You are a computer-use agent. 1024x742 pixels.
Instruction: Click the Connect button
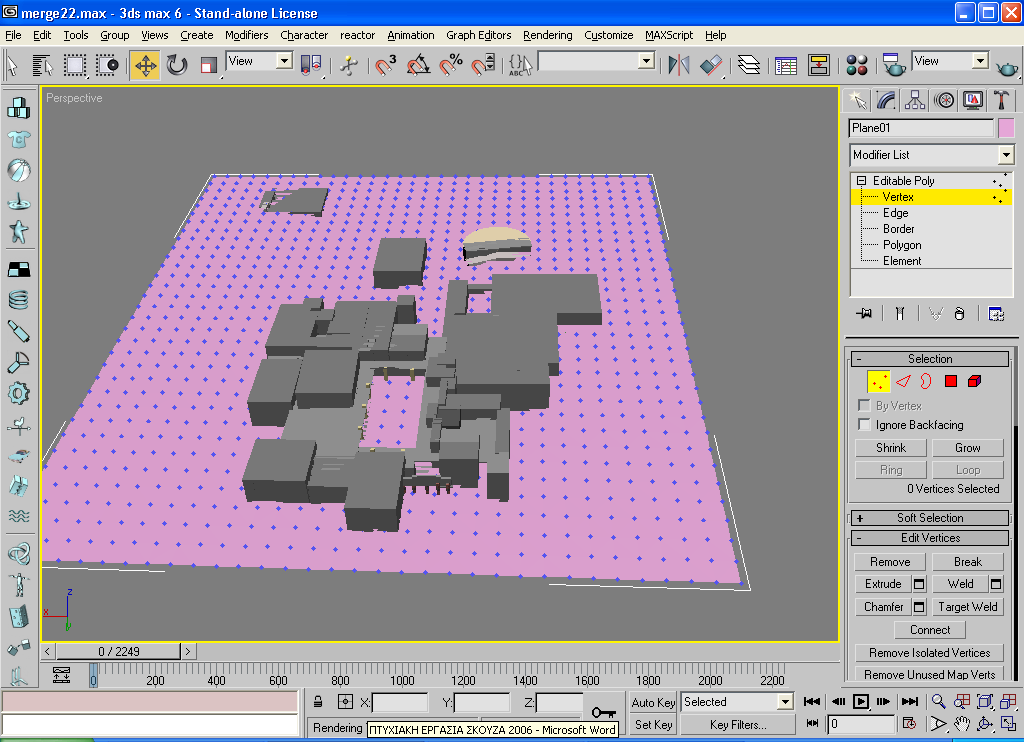click(x=930, y=630)
